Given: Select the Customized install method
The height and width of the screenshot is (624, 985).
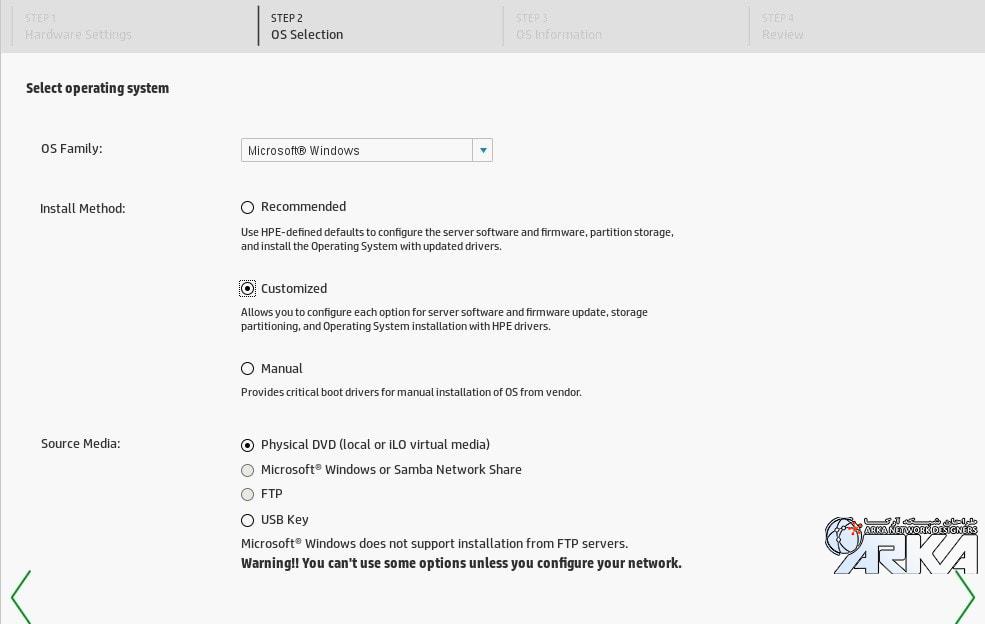Looking at the screenshot, I should pyautogui.click(x=248, y=289).
